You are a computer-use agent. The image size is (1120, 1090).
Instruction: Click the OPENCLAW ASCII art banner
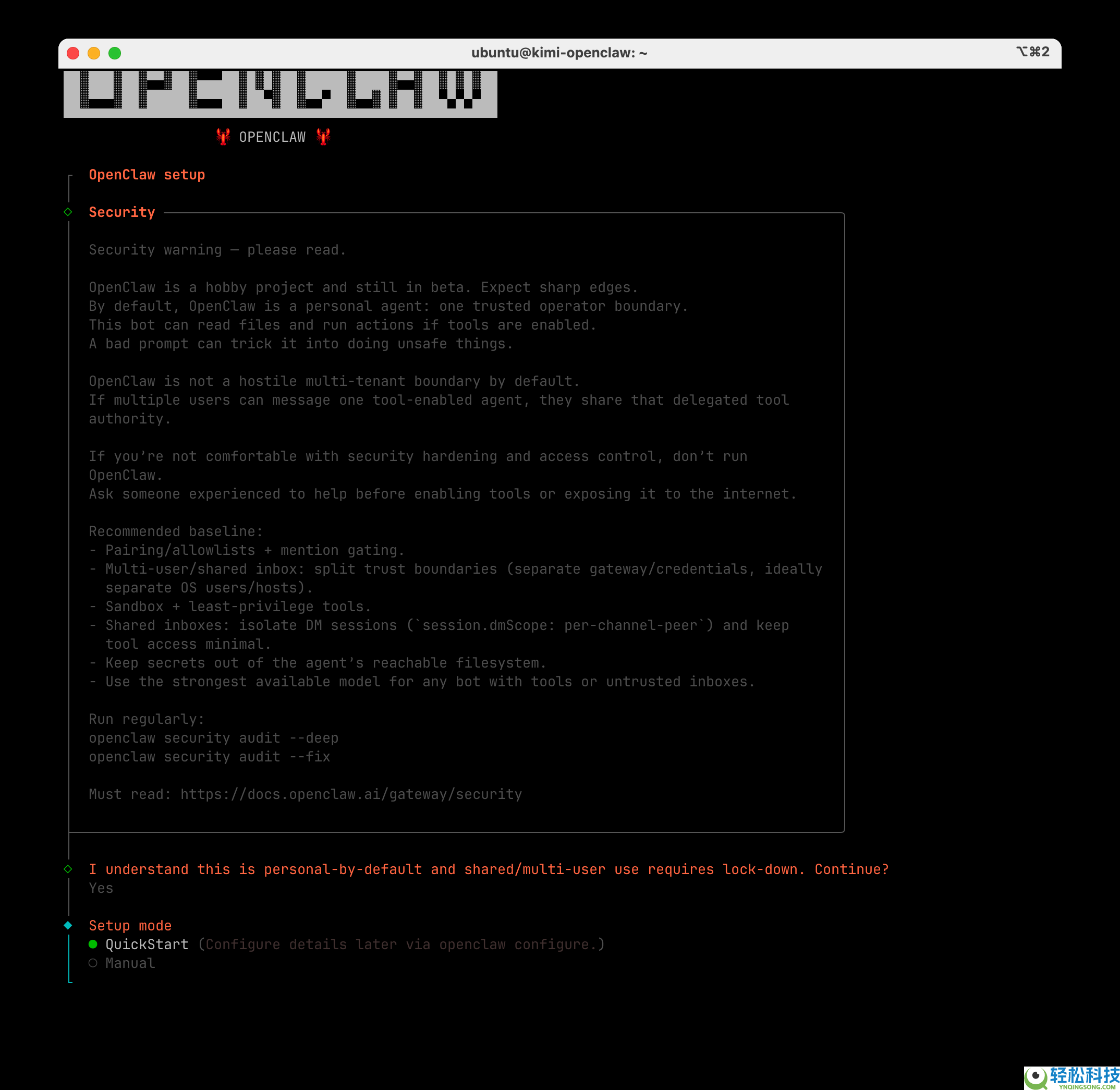tap(281, 93)
